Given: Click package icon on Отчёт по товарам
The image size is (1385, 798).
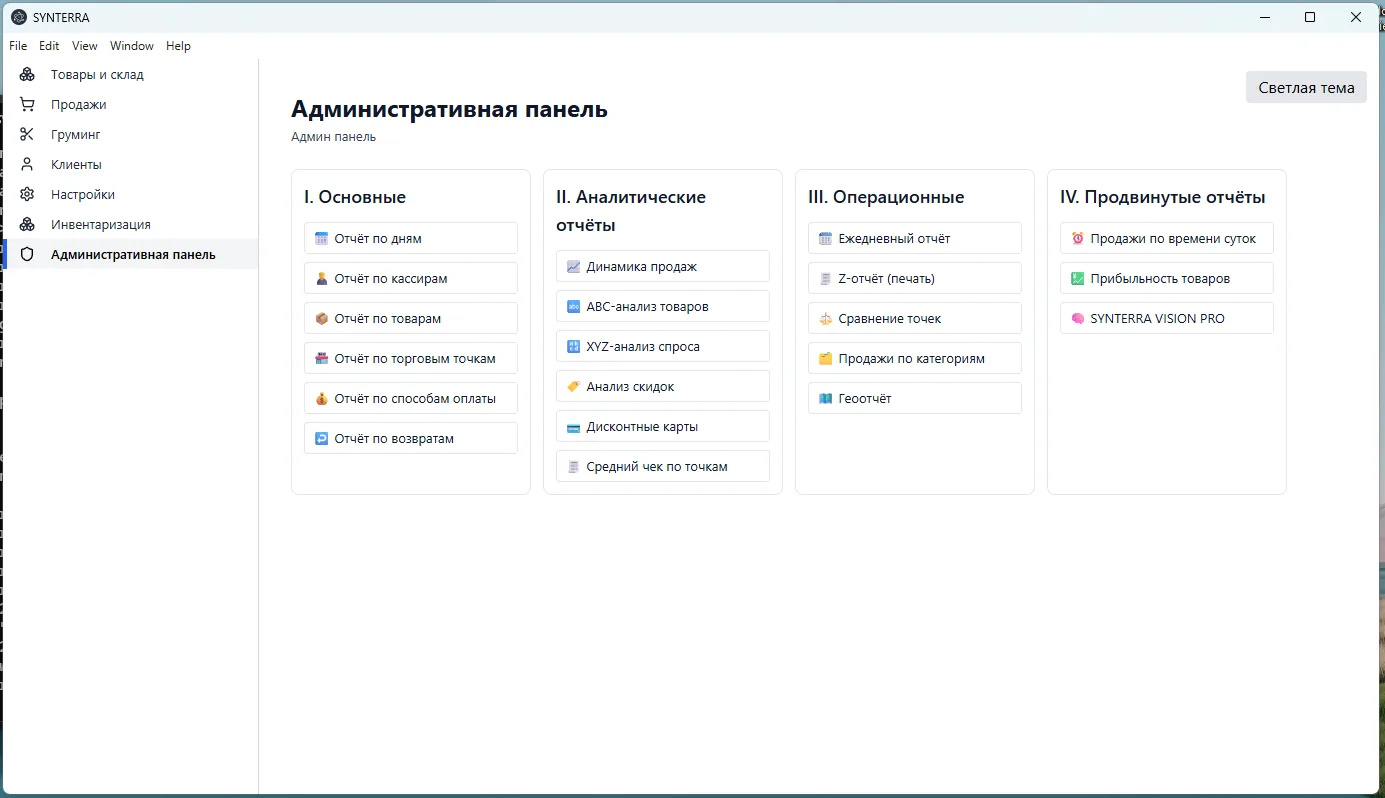Looking at the screenshot, I should (321, 318).
